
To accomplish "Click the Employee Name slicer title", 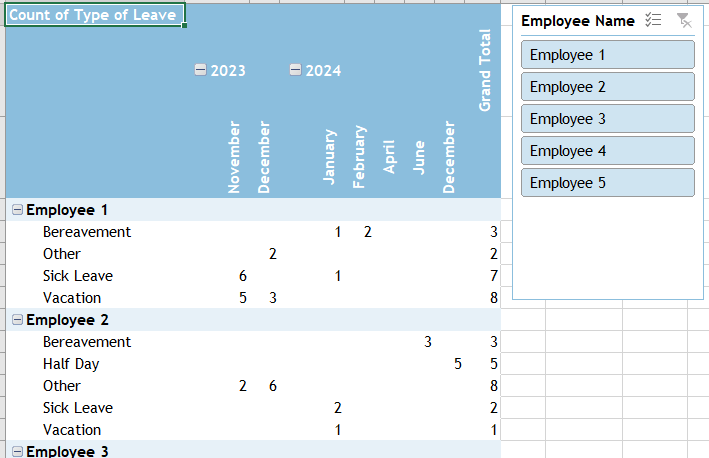I will (578, 21).
